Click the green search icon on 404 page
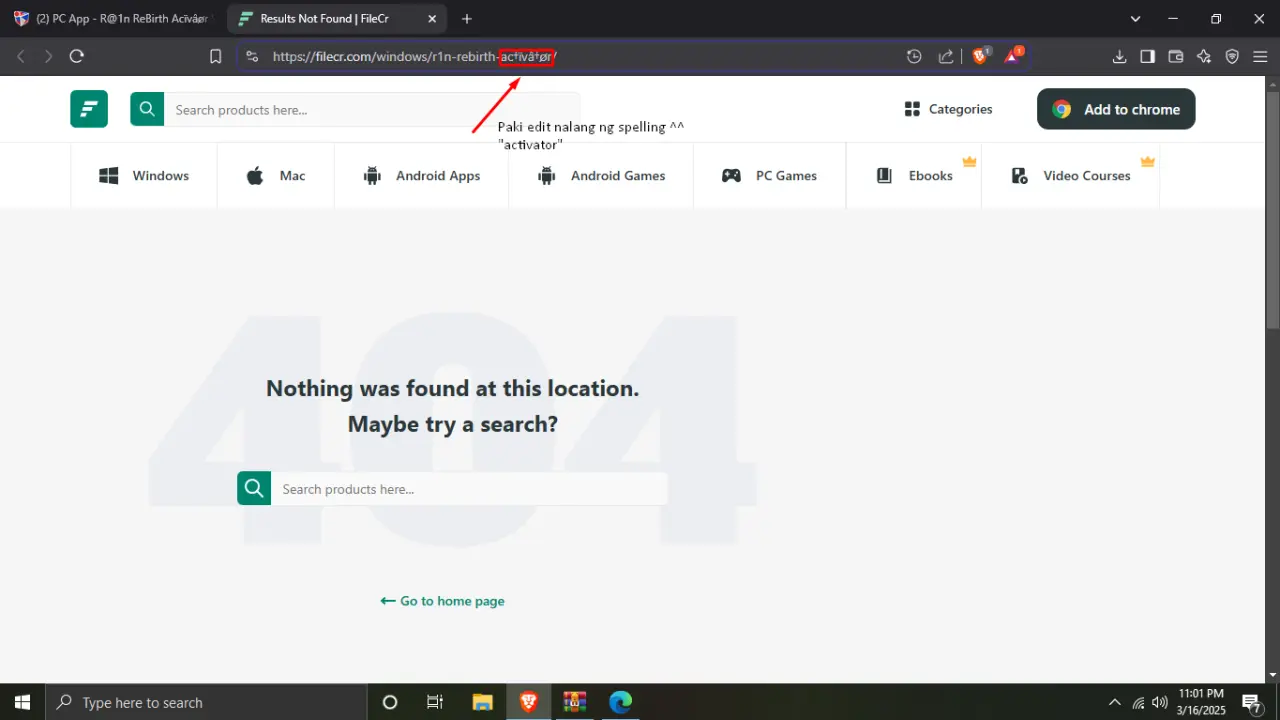 [254, 488]
